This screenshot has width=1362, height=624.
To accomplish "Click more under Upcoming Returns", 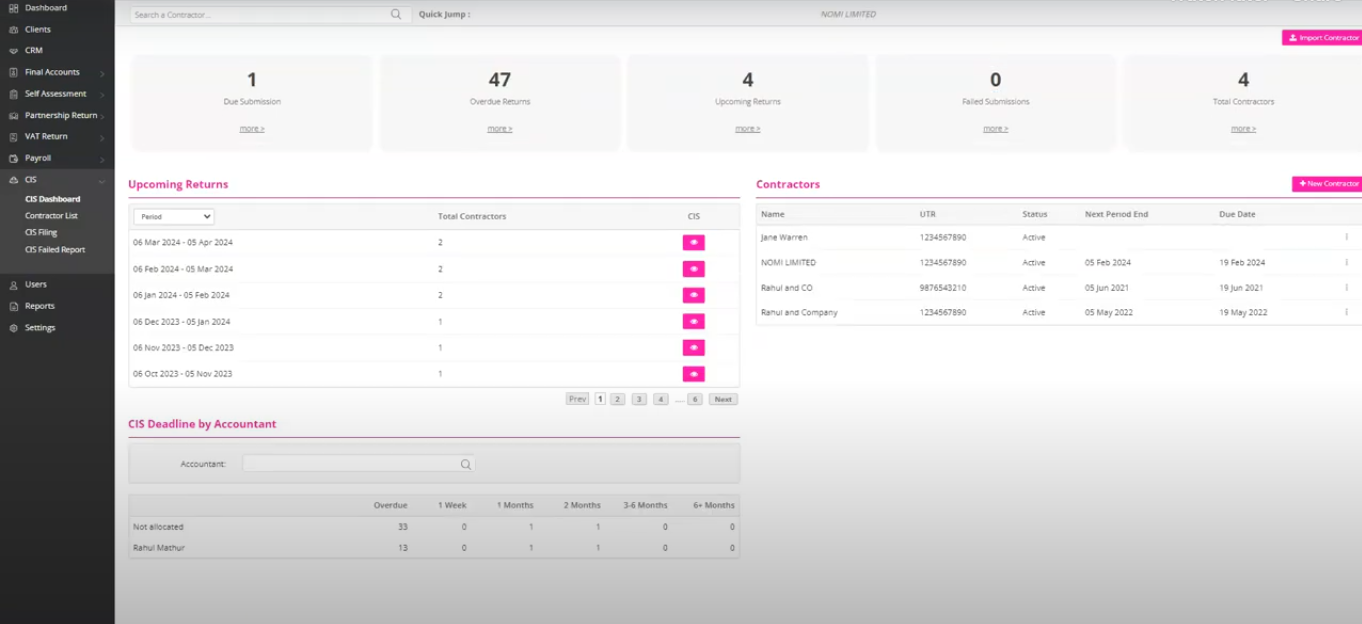I will pos(748,129).
